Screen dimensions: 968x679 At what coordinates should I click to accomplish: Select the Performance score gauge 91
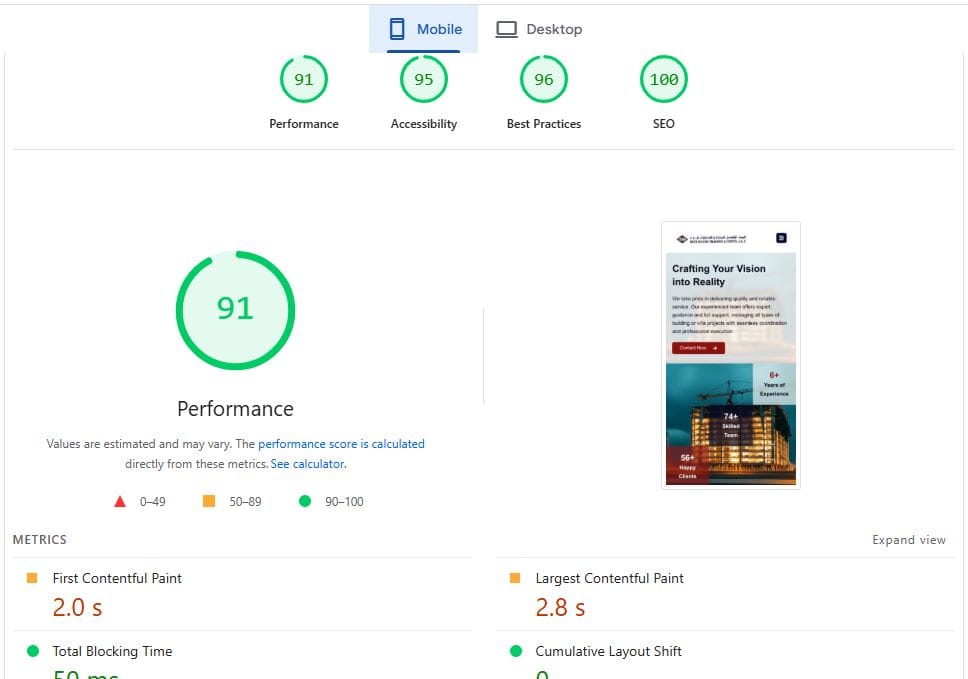[x=303, y=80]
